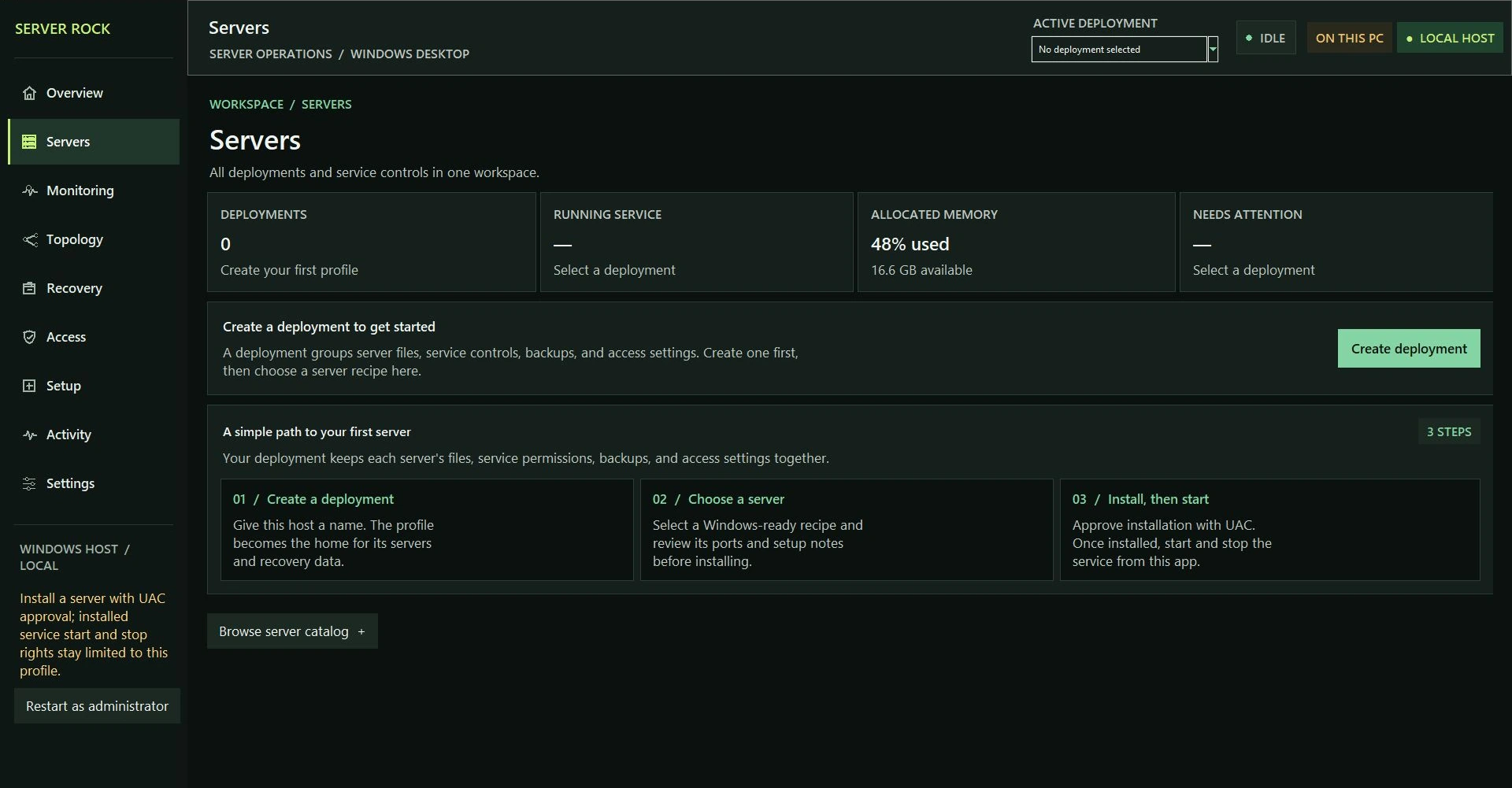Click 'A simple path to your first server' heading

317,431
